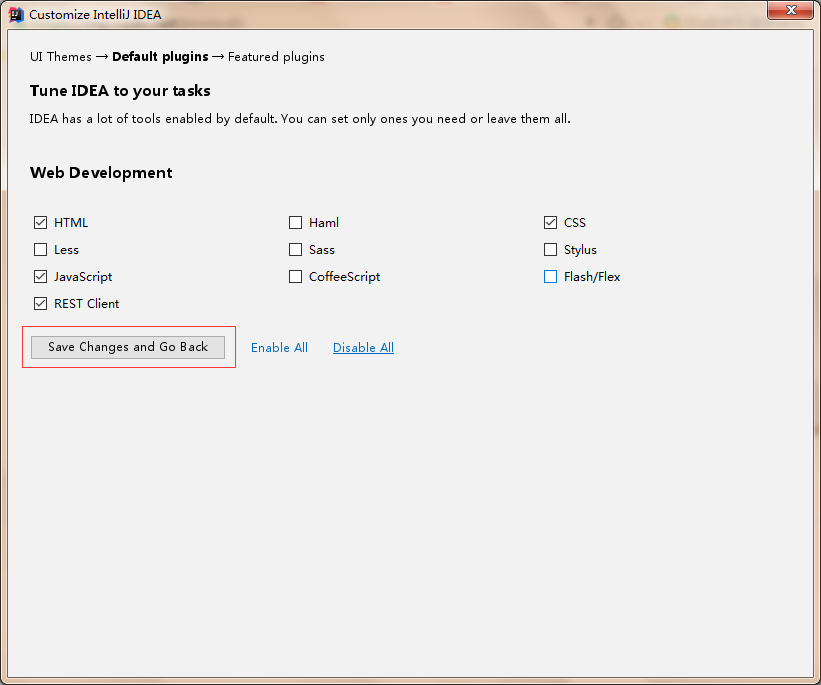Click the Web Development heading
Screen dimensions: 821x685
[101, 173]
